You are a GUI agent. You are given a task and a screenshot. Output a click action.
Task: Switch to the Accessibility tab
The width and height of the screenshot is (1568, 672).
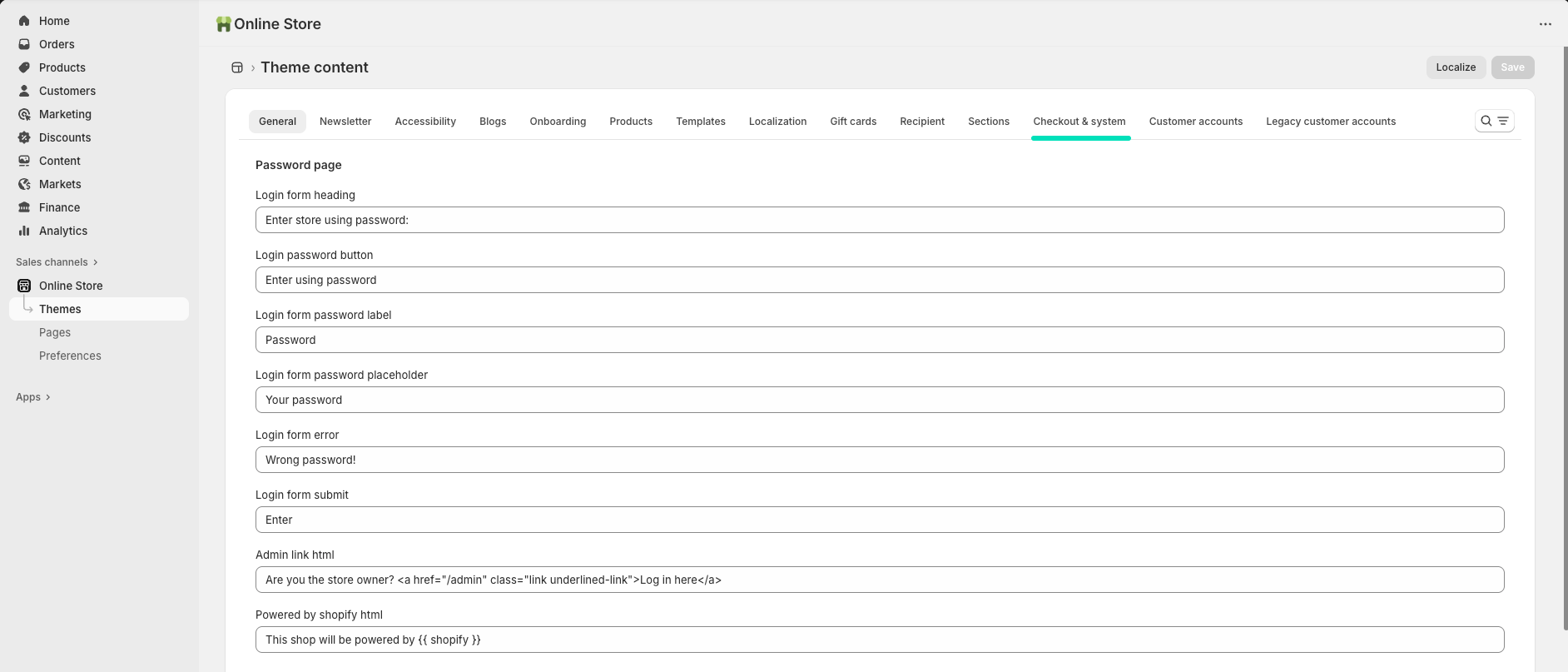[425, 122]
